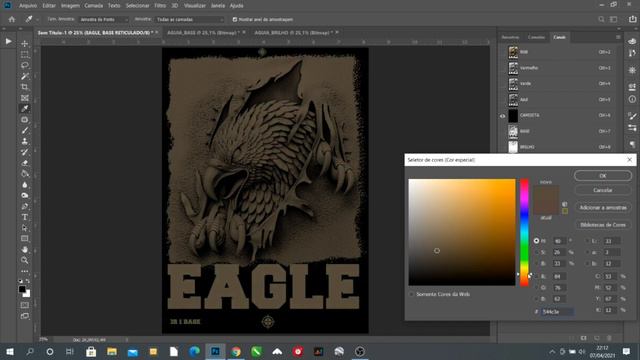Go to Photoshop Home screen icon
The width and height of the screenshot is (640, 360).
pyautogui.click(x=11, y=19)
